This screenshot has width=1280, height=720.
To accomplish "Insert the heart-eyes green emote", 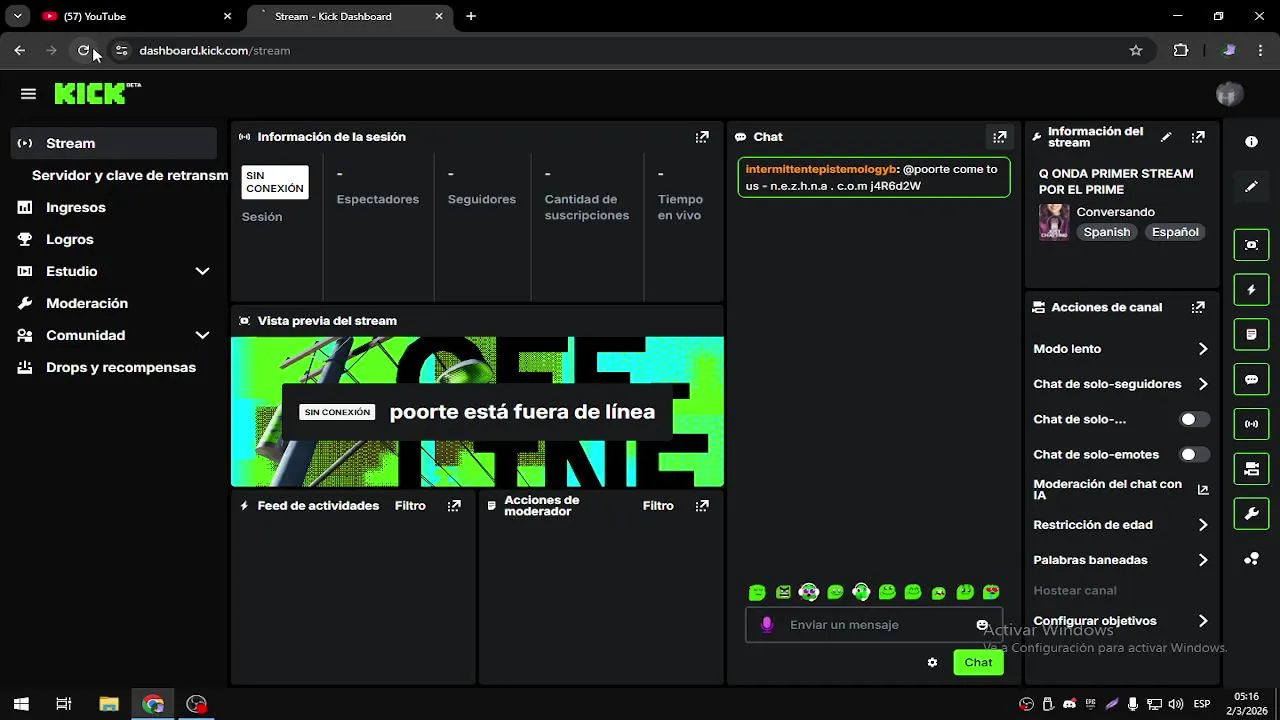I will pos(991,592).
